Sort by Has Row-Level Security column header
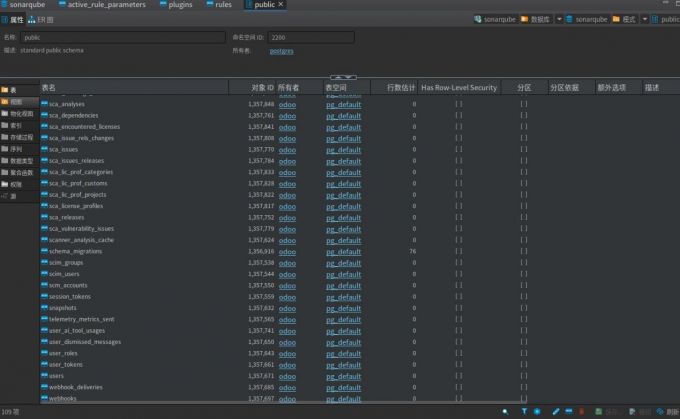 pos(459,88)
